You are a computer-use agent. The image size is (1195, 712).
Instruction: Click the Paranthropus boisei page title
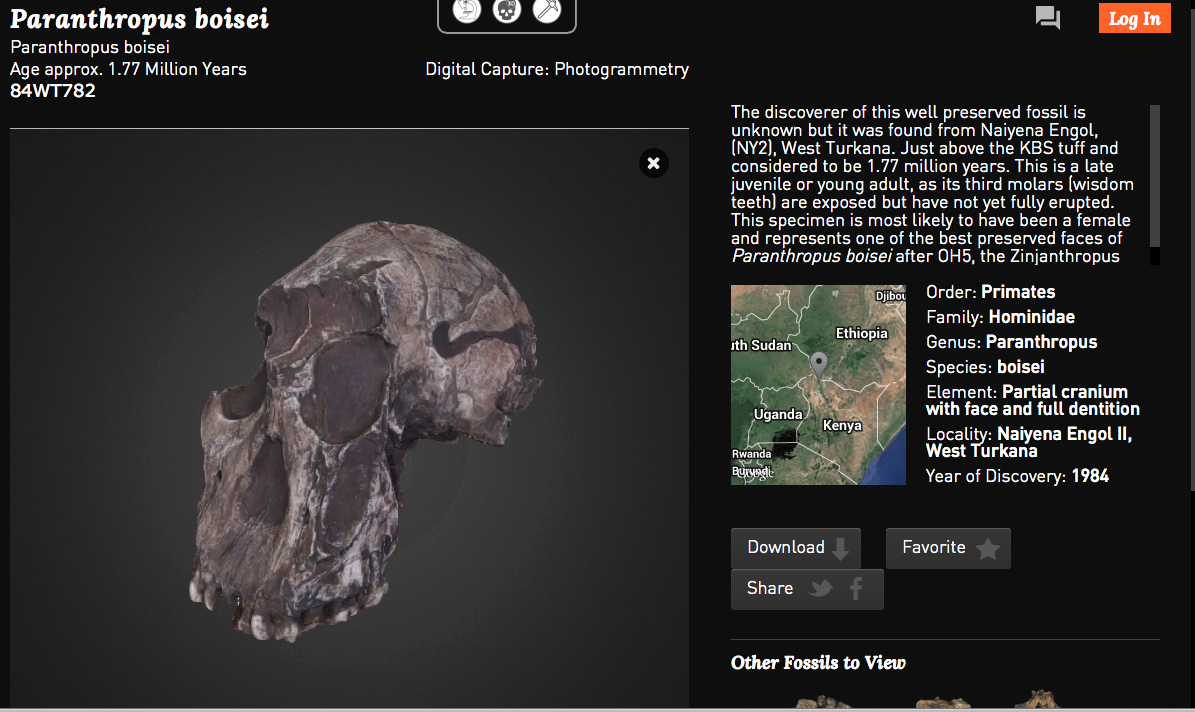pyautogui.click(x=139, y=19)
